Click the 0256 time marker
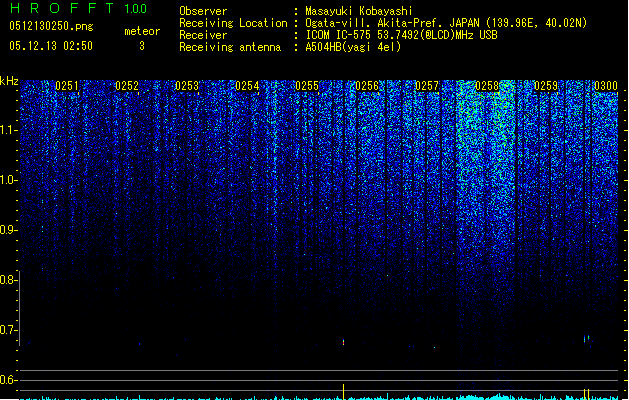This screenshot has height=400, width=629. tap(367, 86)
